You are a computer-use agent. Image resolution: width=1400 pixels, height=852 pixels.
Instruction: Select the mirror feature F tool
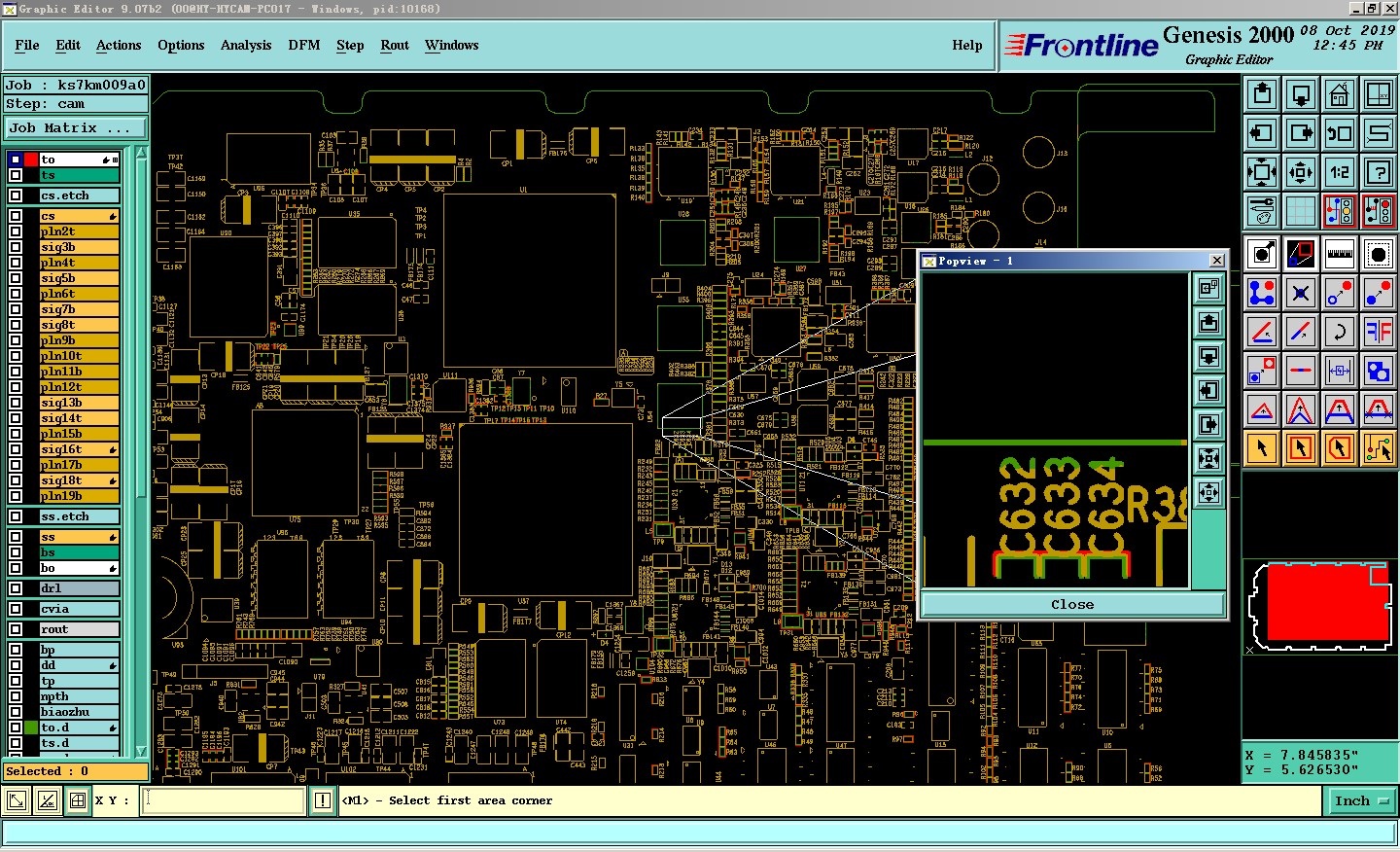tap(1379, 332)
